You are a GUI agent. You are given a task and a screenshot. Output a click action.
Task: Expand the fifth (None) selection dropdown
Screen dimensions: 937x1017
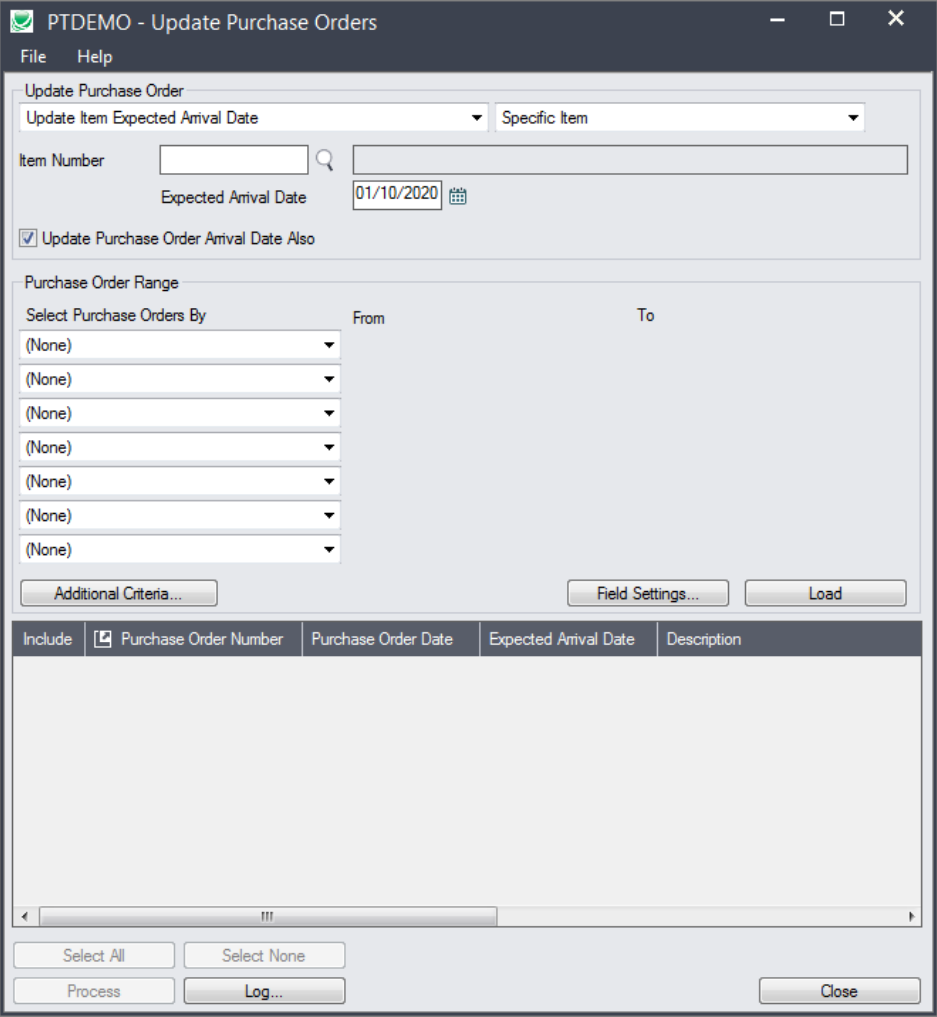coord(180,481)
